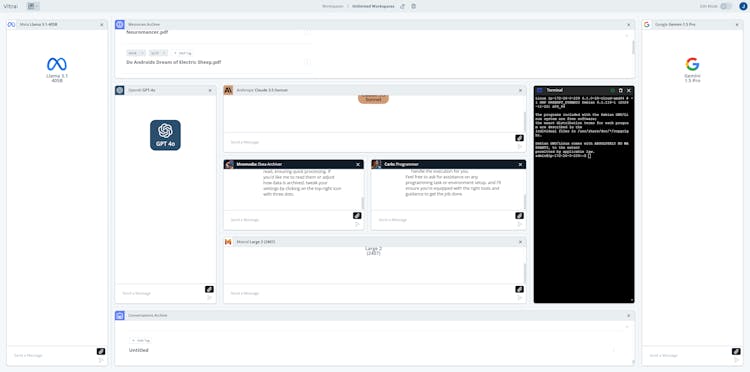Click attachment icon in Gemini chat

736,351
